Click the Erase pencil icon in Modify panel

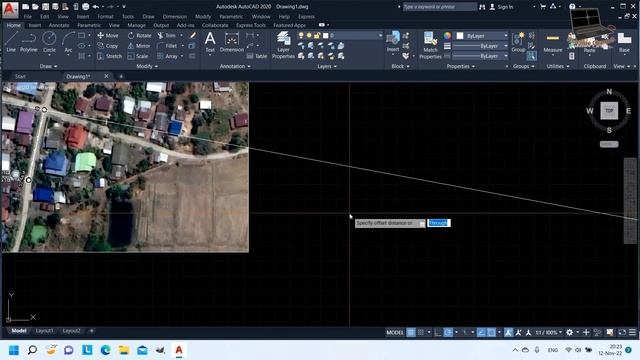tap(193, 36)
